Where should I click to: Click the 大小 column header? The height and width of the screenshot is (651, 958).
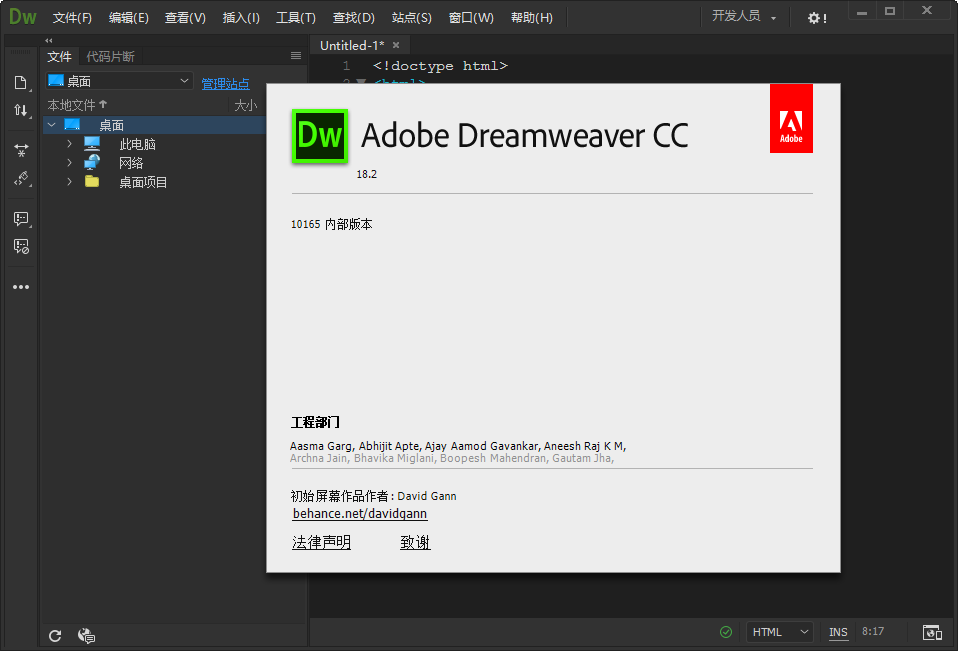[x=246, y=105]
